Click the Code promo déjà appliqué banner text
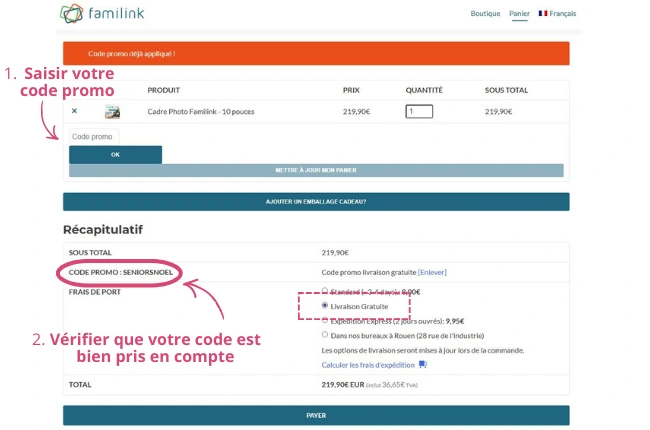650x430 pixels. click(131, 53)
